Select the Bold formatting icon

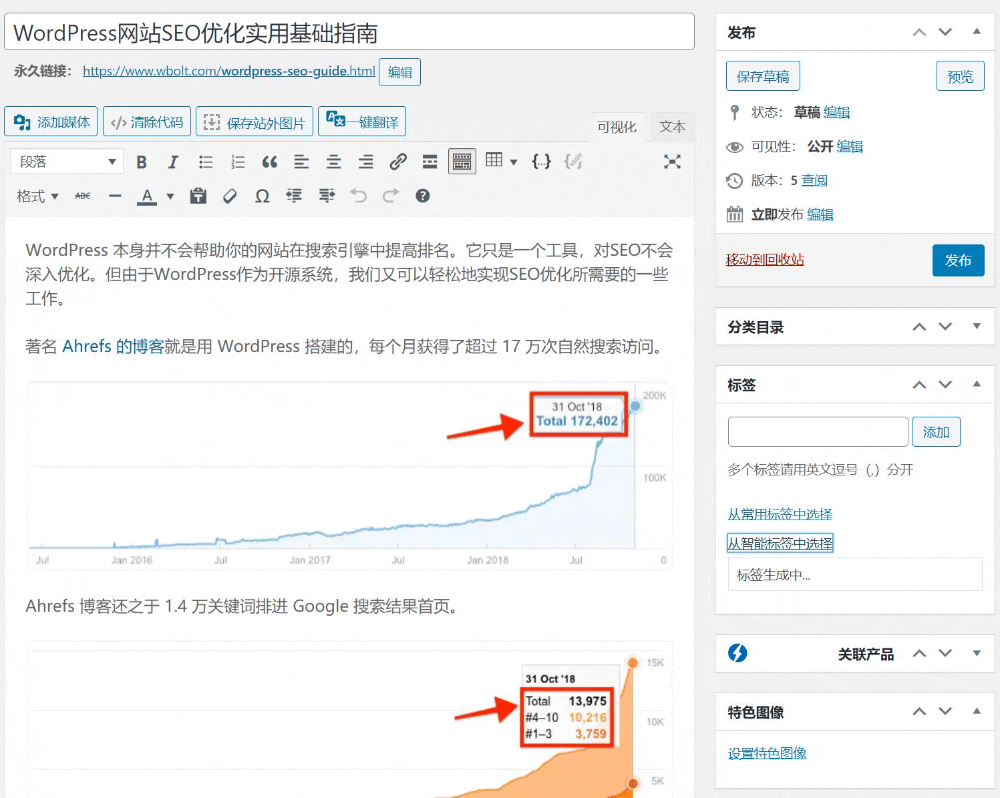tap(144, 162)
